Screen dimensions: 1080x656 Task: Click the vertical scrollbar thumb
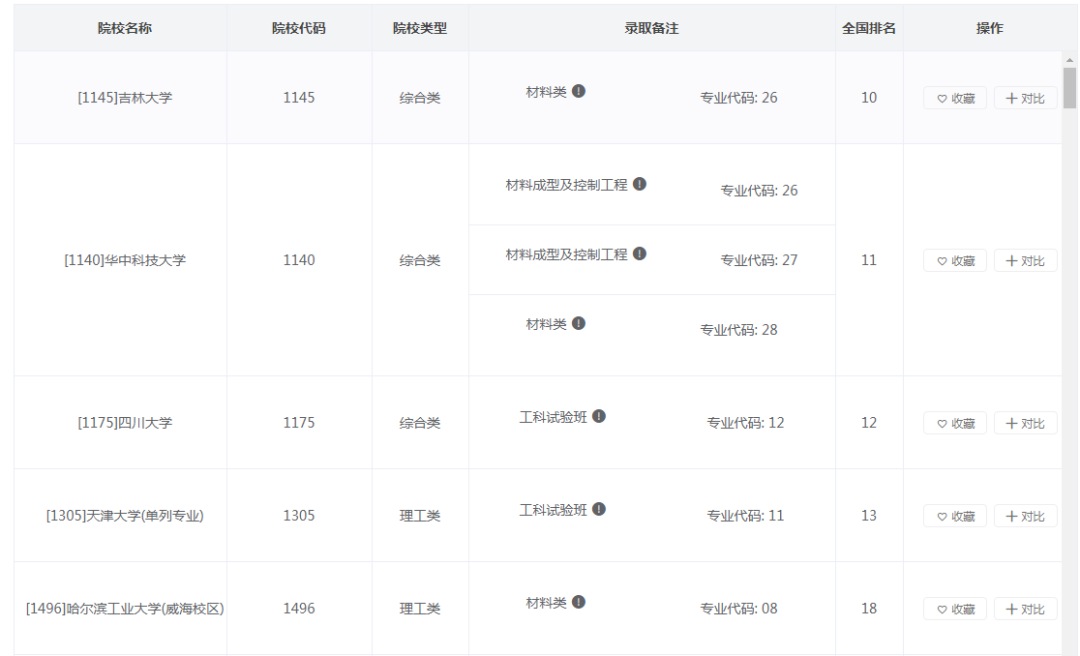click(1070, 88)
